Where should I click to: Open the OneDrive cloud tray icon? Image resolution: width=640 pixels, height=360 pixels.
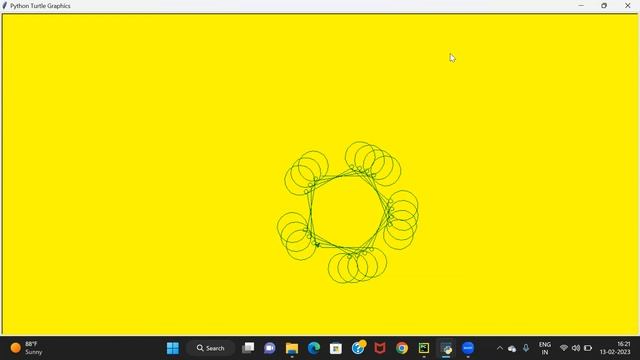(x=512, y=348)
